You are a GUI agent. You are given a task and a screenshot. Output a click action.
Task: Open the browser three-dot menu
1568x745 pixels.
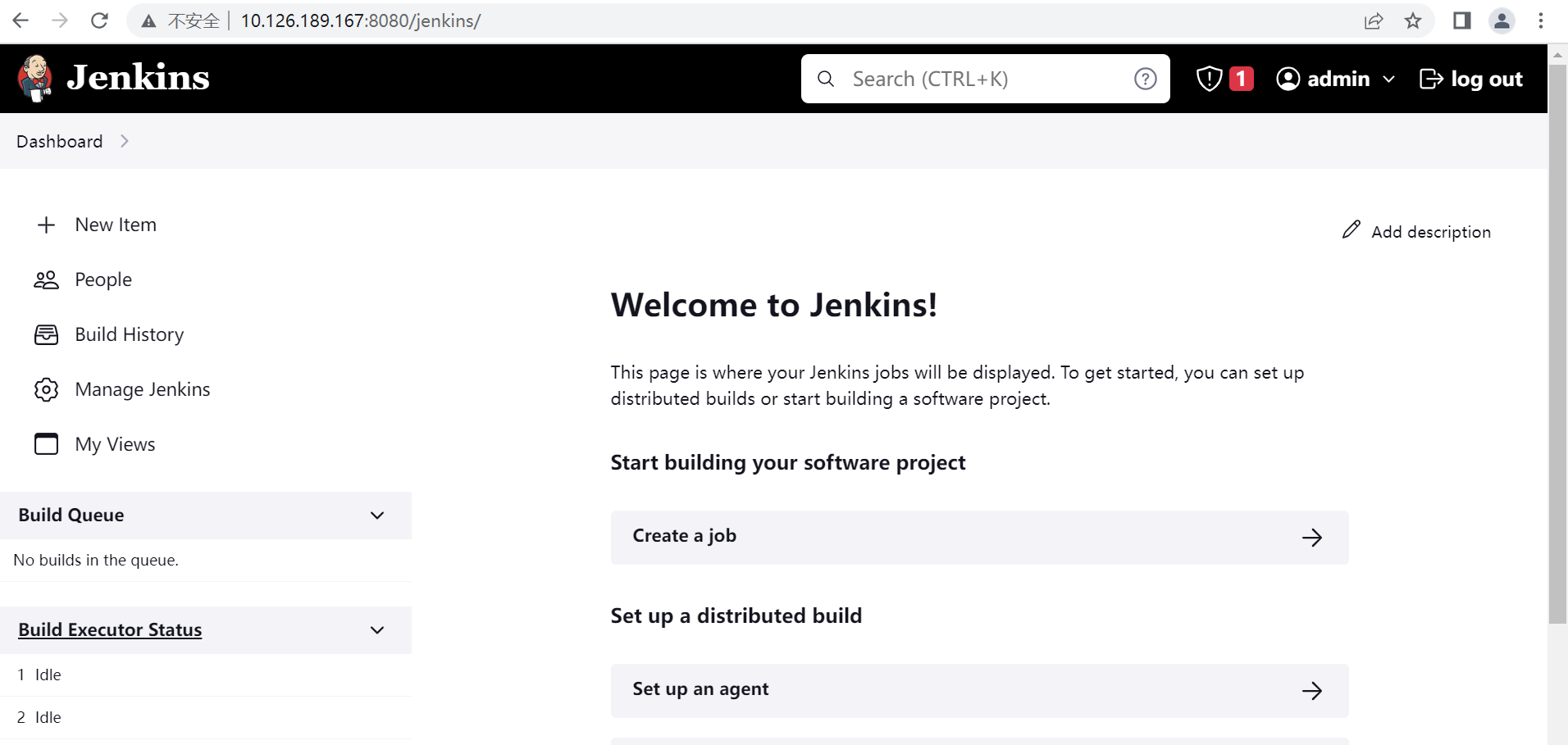click(x=1541, y=20)
